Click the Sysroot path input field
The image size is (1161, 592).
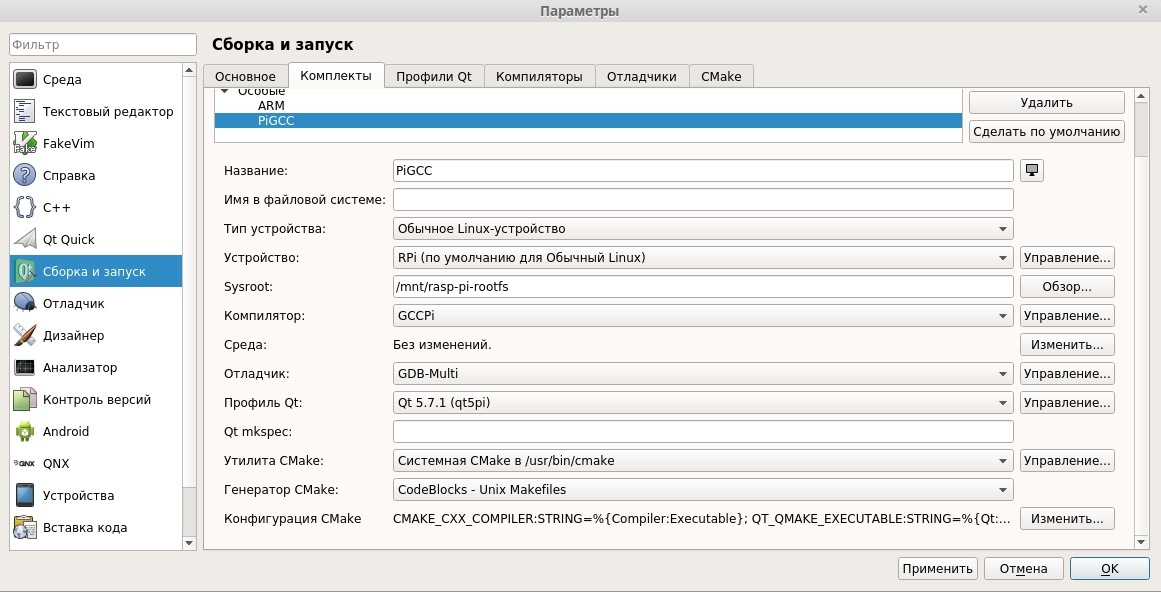[x=703, y=287]
